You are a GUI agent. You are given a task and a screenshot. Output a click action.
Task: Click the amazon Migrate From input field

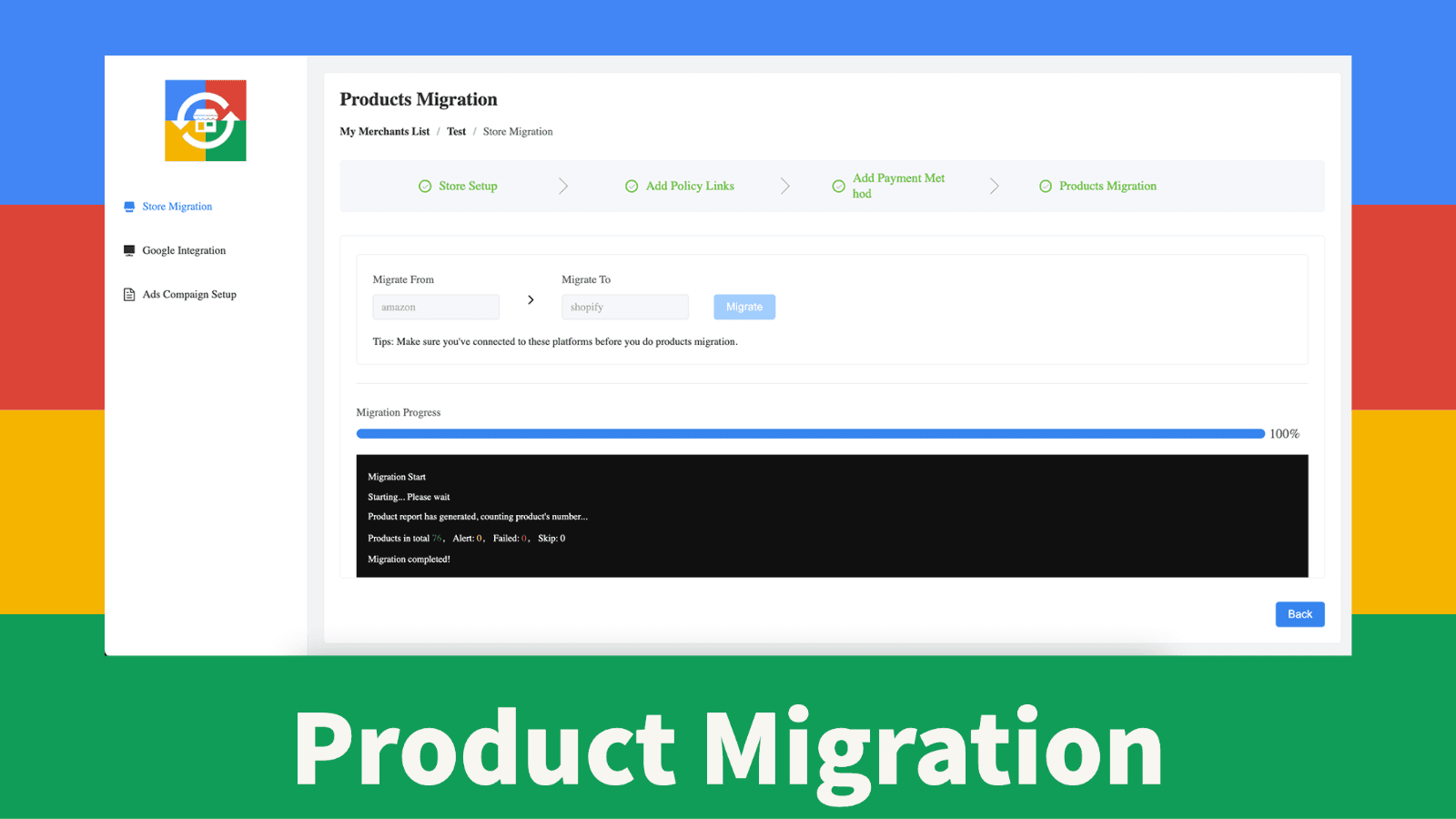click(436, 307)
